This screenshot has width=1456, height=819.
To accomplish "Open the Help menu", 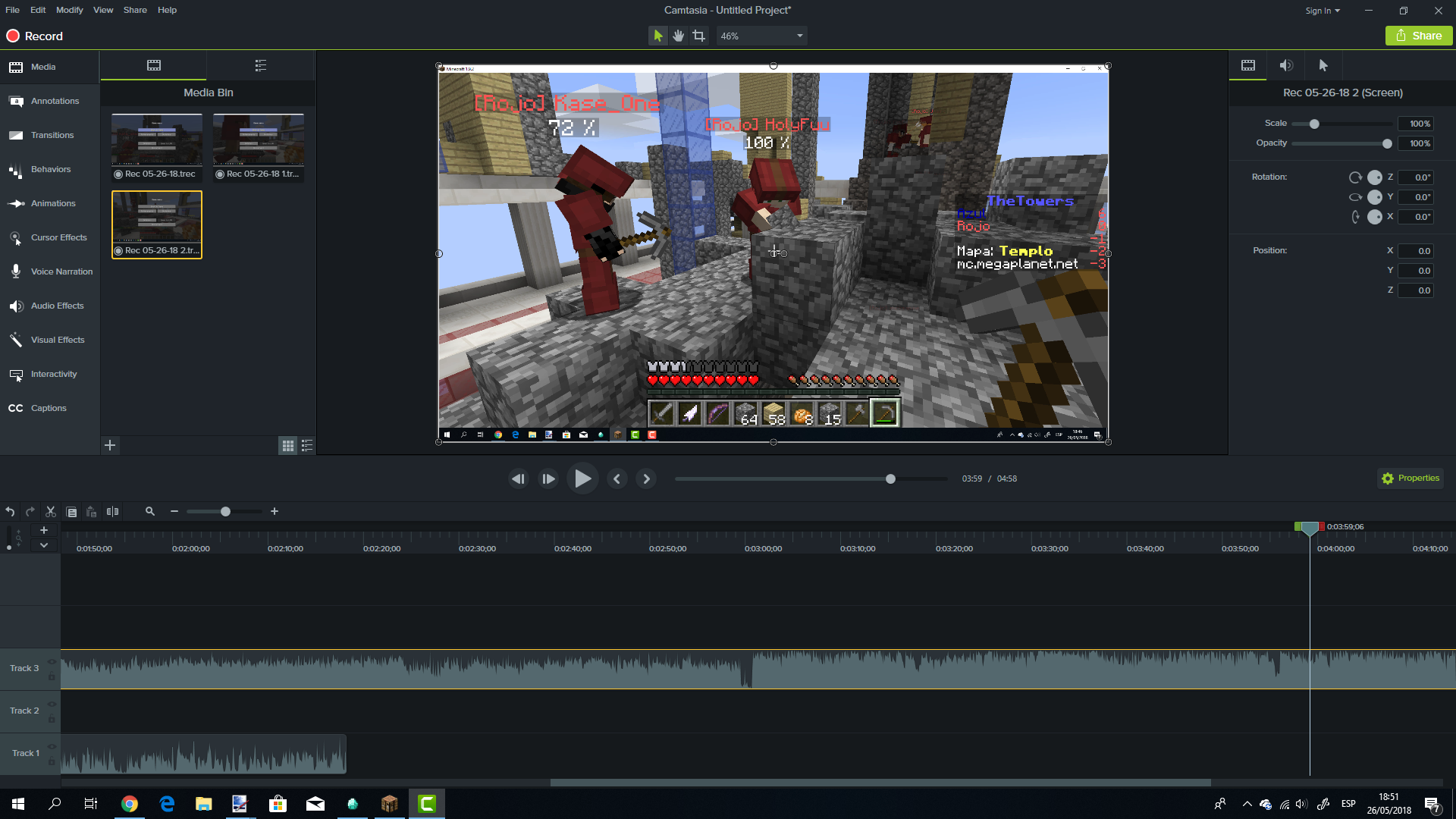I will 167,10.
